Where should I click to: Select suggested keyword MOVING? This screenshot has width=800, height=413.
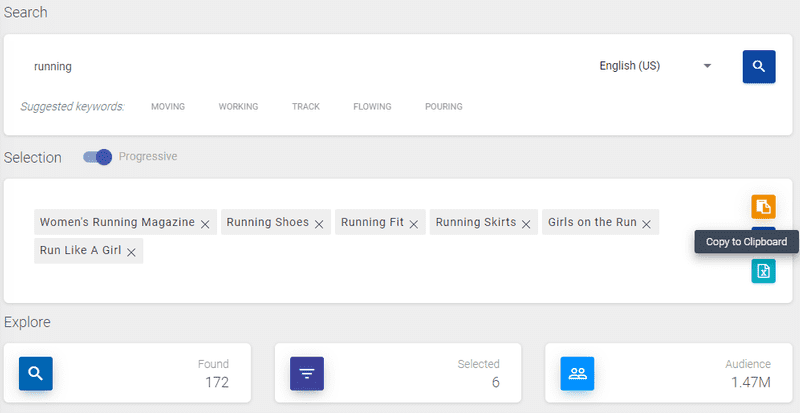[x=168, y=107]
